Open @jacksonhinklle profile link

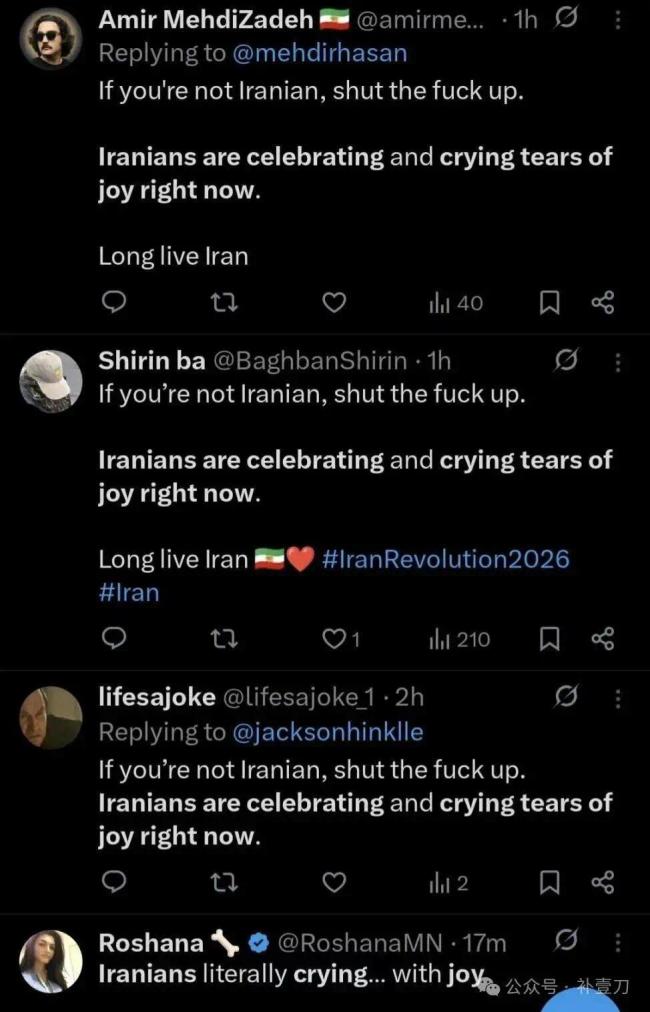[327, 732]
